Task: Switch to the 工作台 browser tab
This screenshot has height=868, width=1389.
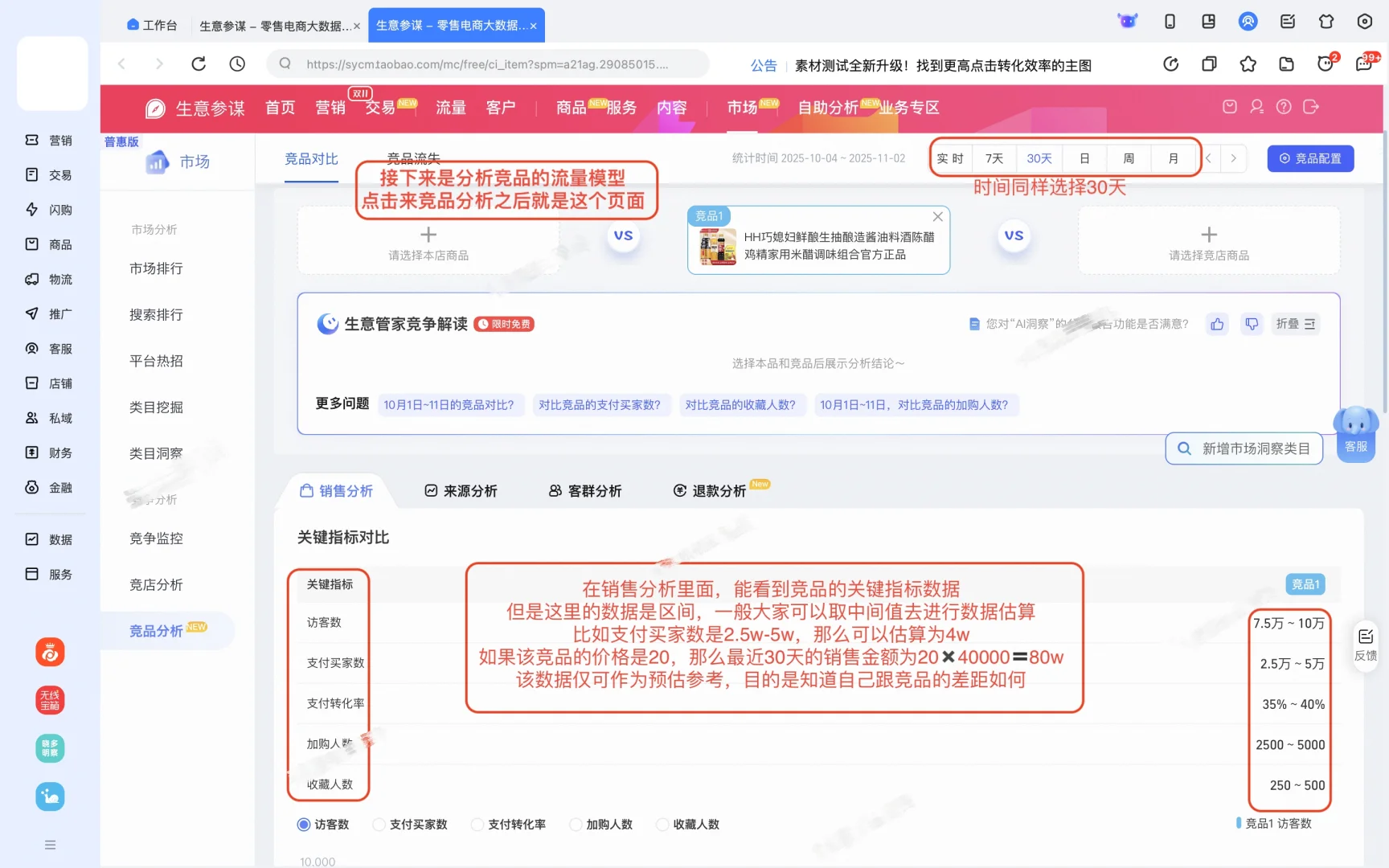Action: pos(152,25)
